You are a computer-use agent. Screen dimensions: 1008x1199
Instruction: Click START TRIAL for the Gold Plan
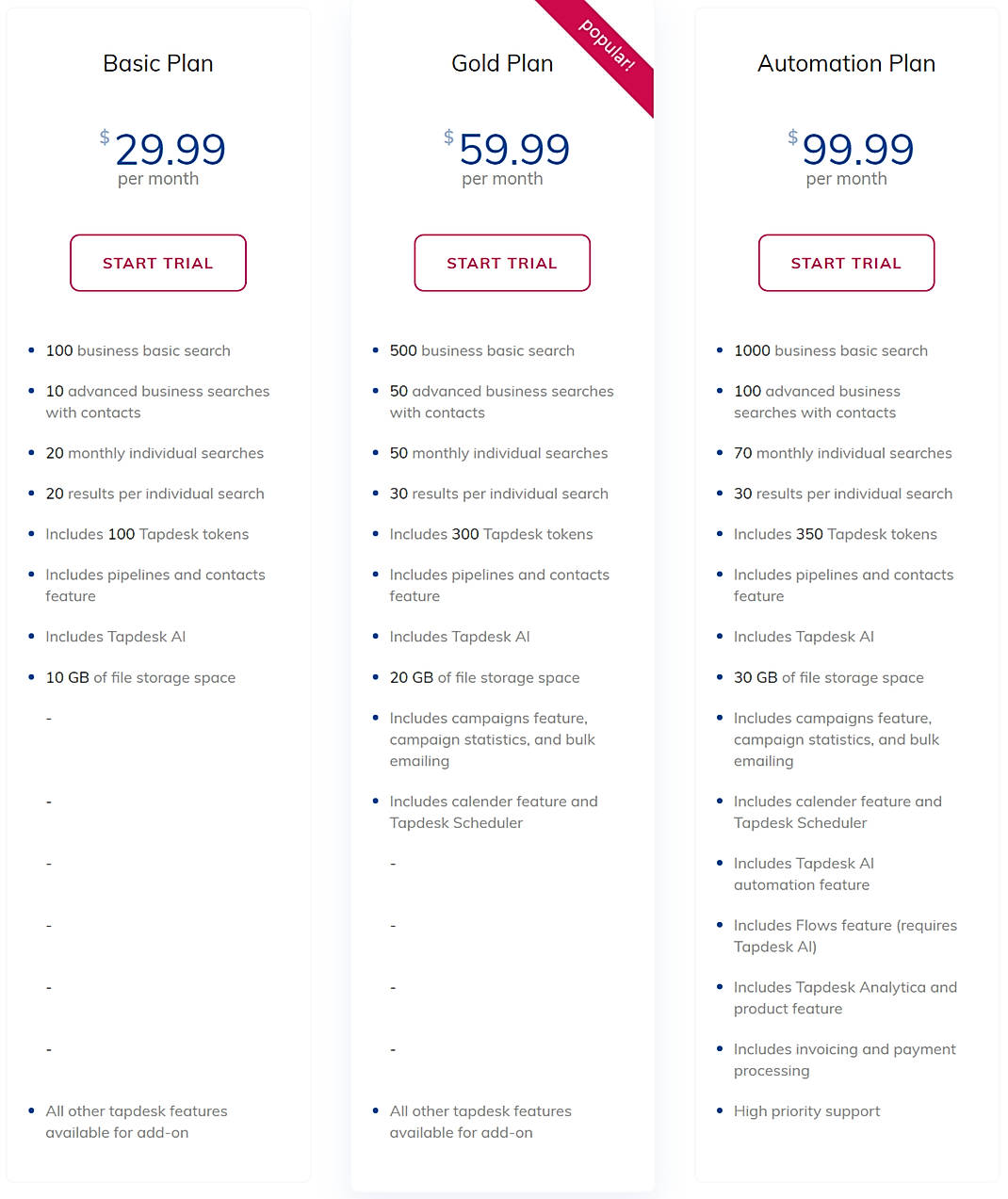[502, 263]
